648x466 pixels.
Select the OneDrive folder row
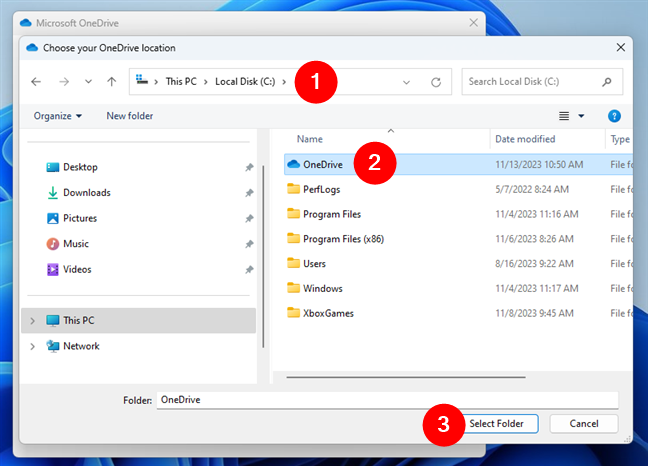(x=458, y=164)
